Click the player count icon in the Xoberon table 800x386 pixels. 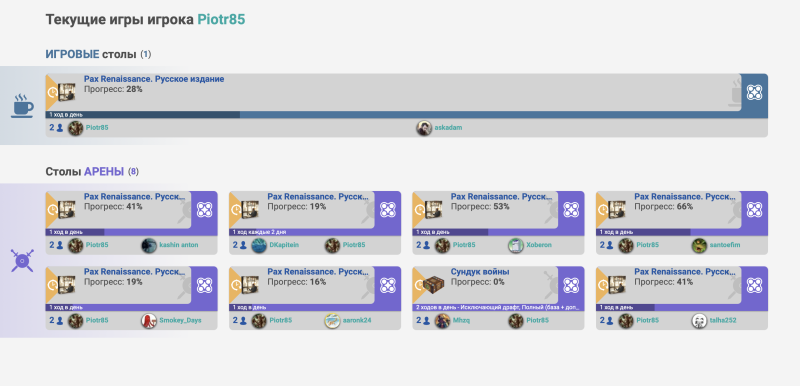point(427,245)
